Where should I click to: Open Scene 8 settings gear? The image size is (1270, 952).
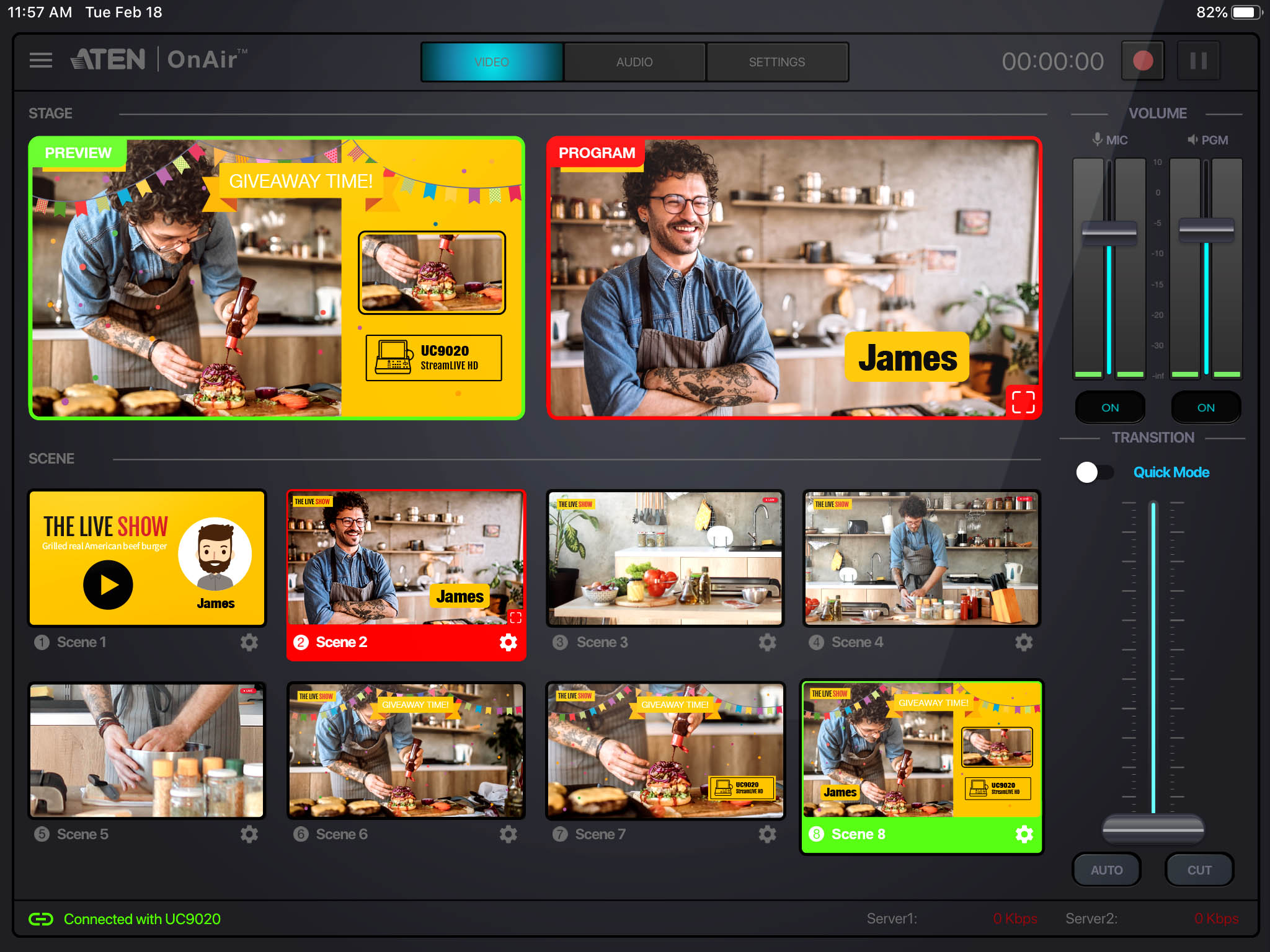(1024, 834)
